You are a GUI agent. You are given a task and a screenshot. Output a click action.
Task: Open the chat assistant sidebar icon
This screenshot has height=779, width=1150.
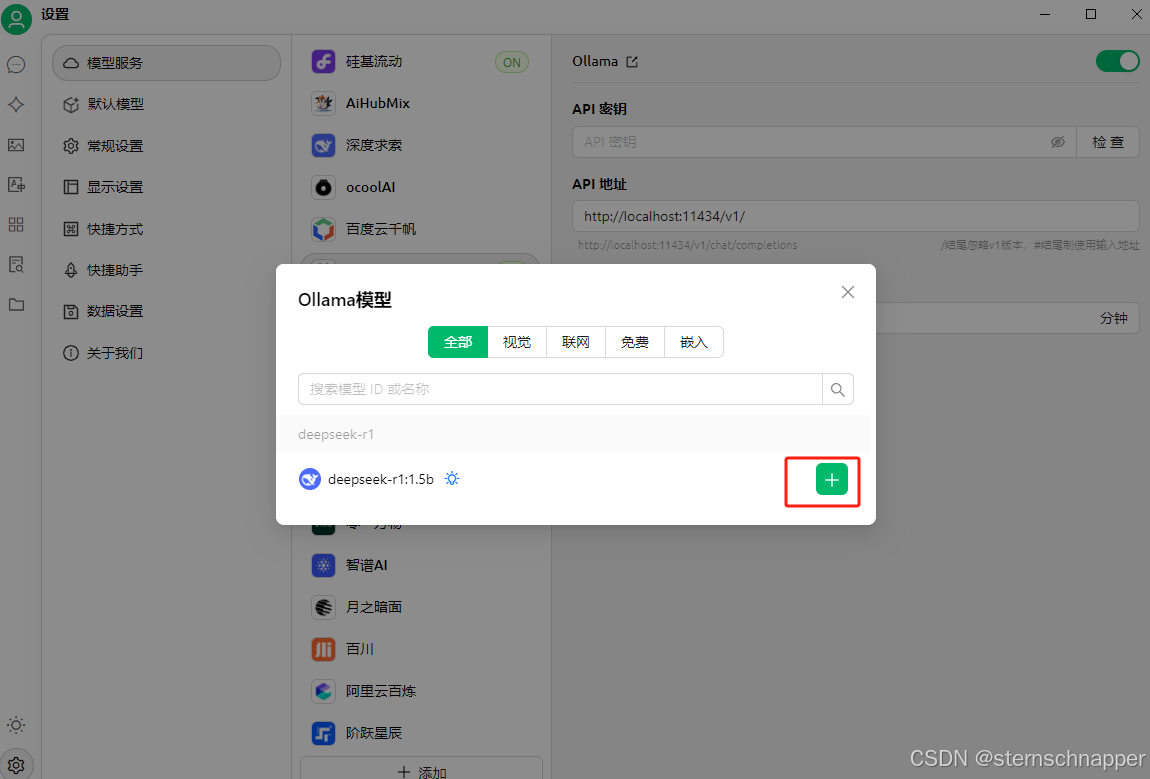pos(16,65)
